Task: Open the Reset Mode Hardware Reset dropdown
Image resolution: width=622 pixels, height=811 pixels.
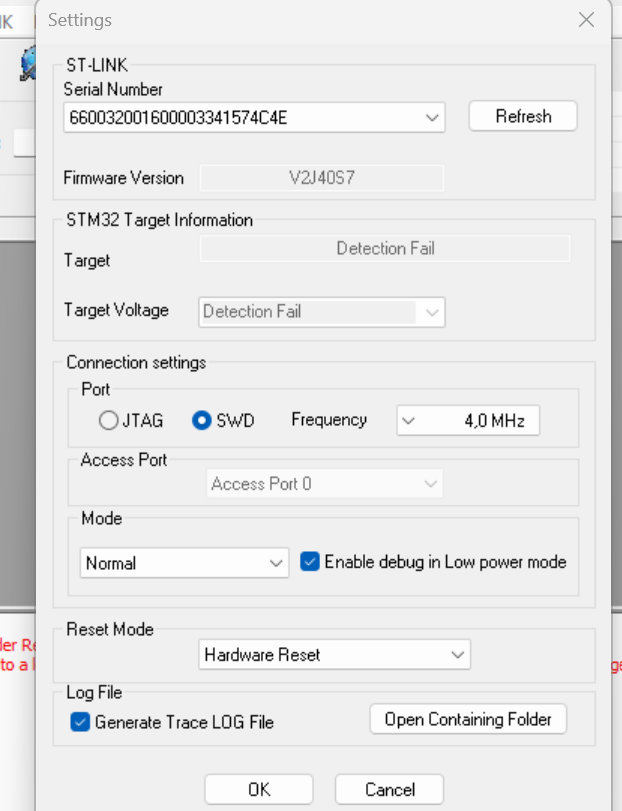Action: [335, 655]
